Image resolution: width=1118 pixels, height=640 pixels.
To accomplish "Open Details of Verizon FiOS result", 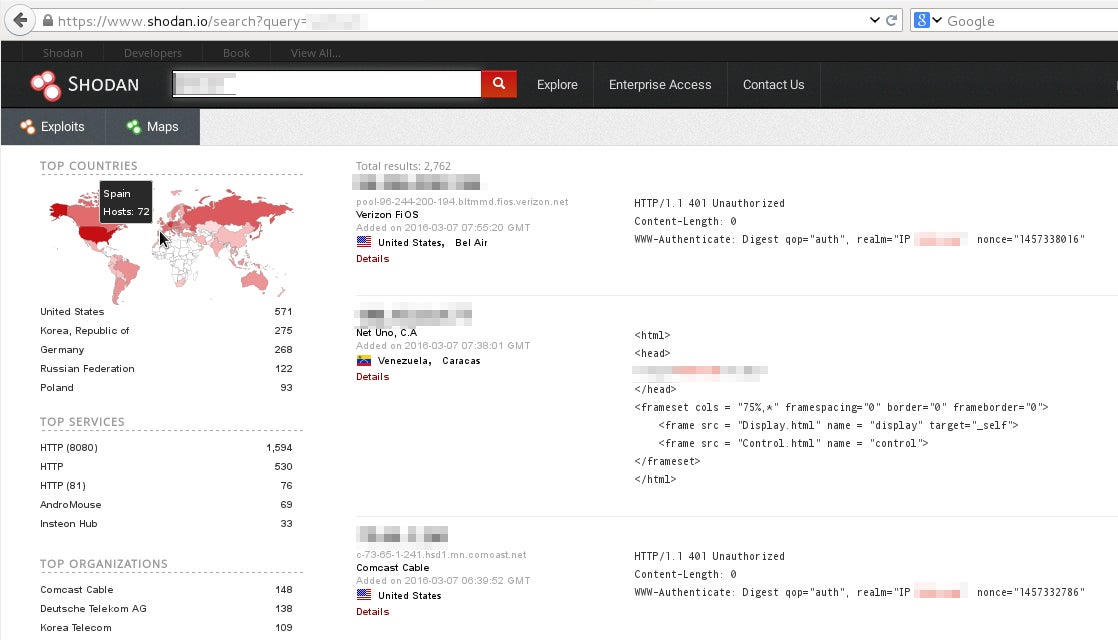I will click(372, 259).
